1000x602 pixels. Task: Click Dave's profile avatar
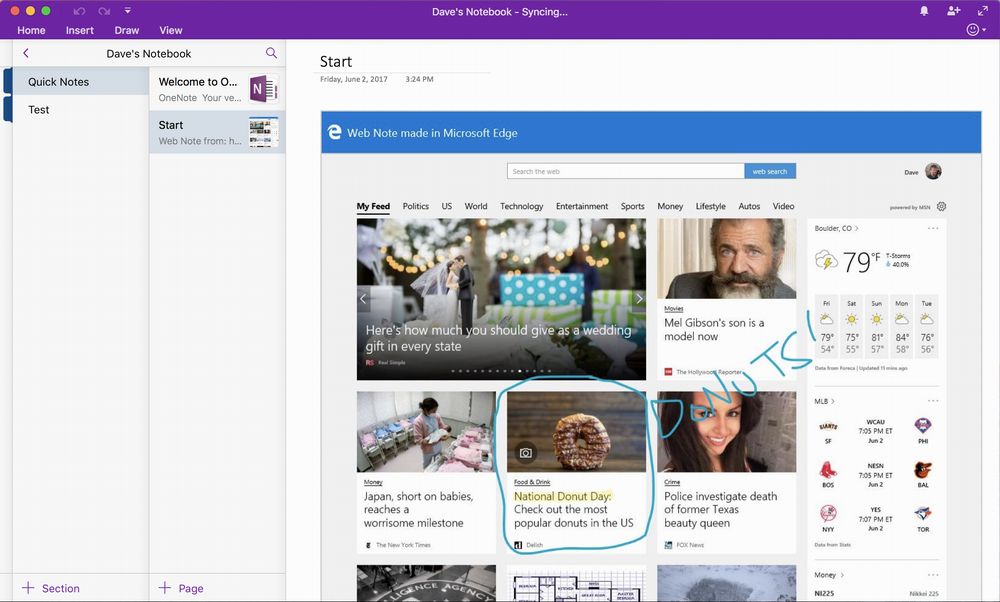(x=933, y=172)
